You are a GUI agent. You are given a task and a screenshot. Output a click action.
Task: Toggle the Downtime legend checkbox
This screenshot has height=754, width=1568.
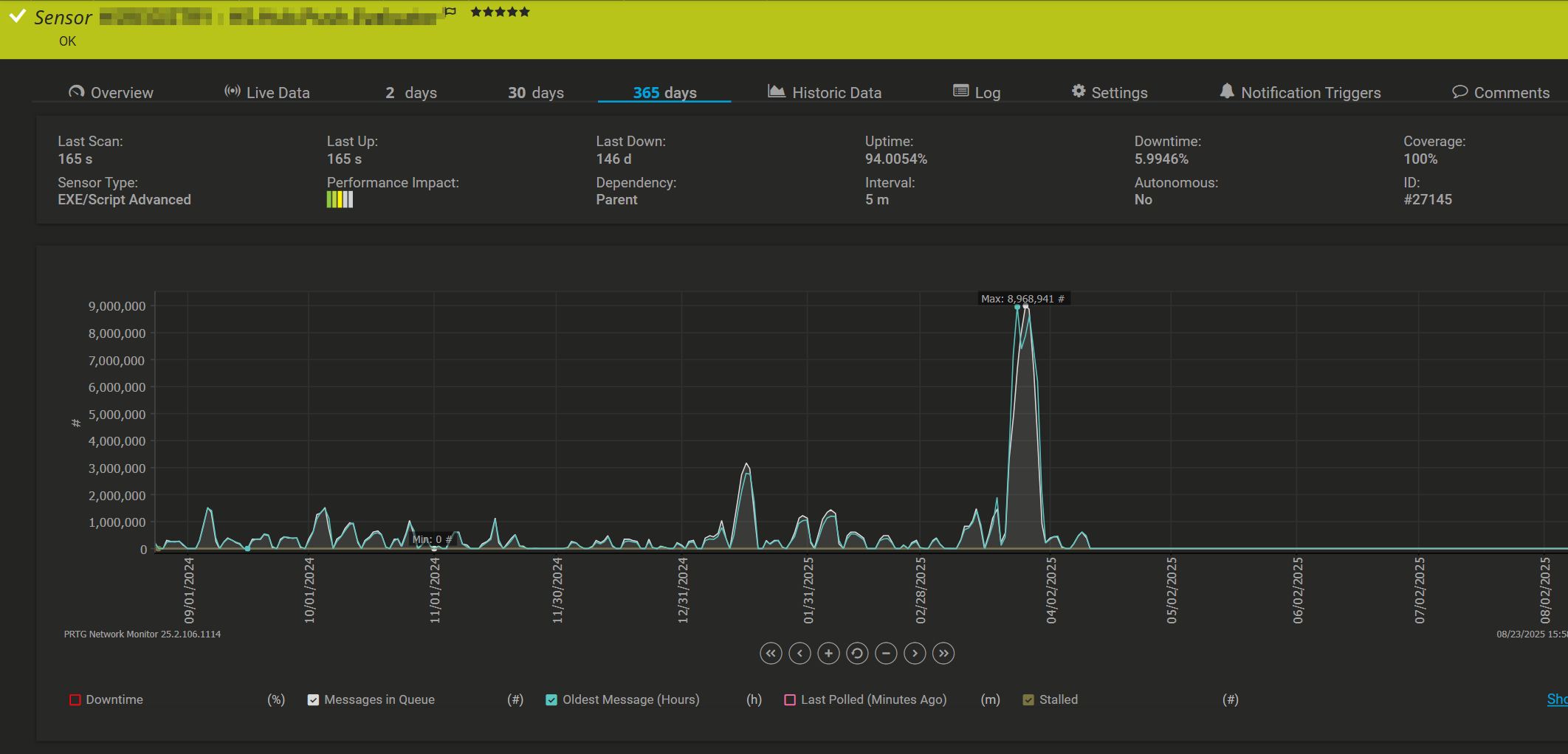click(75, 699)
